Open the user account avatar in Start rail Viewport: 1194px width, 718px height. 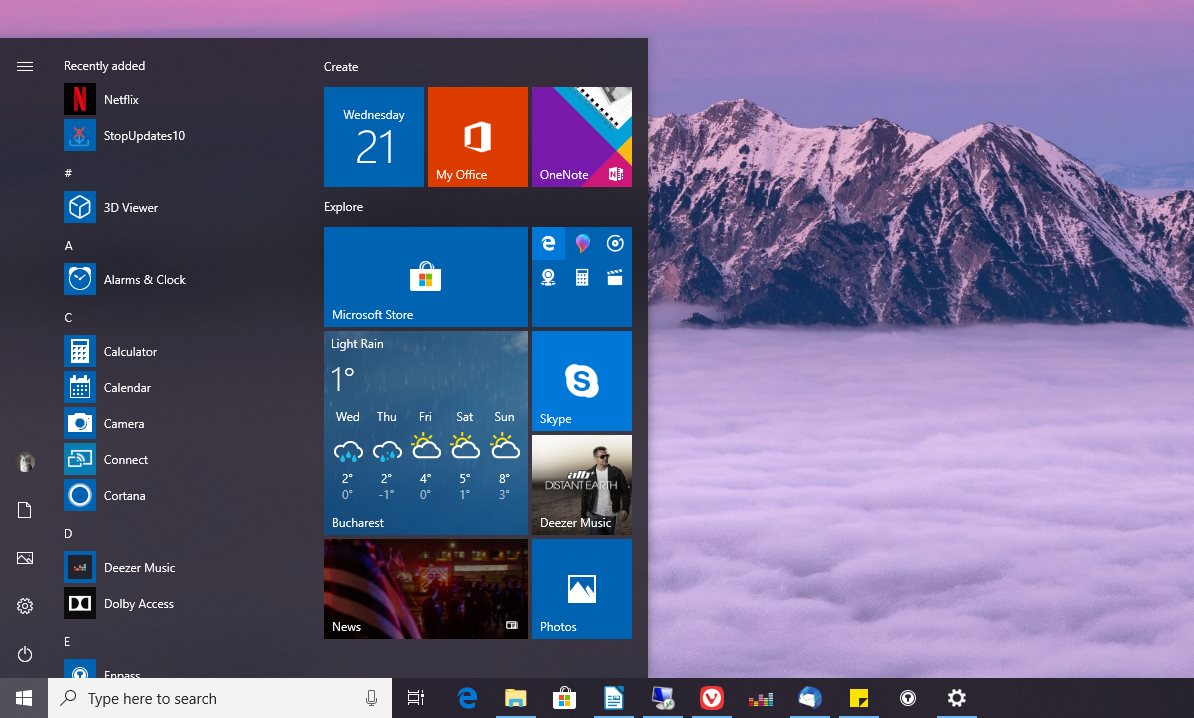(x=25, y=462)
